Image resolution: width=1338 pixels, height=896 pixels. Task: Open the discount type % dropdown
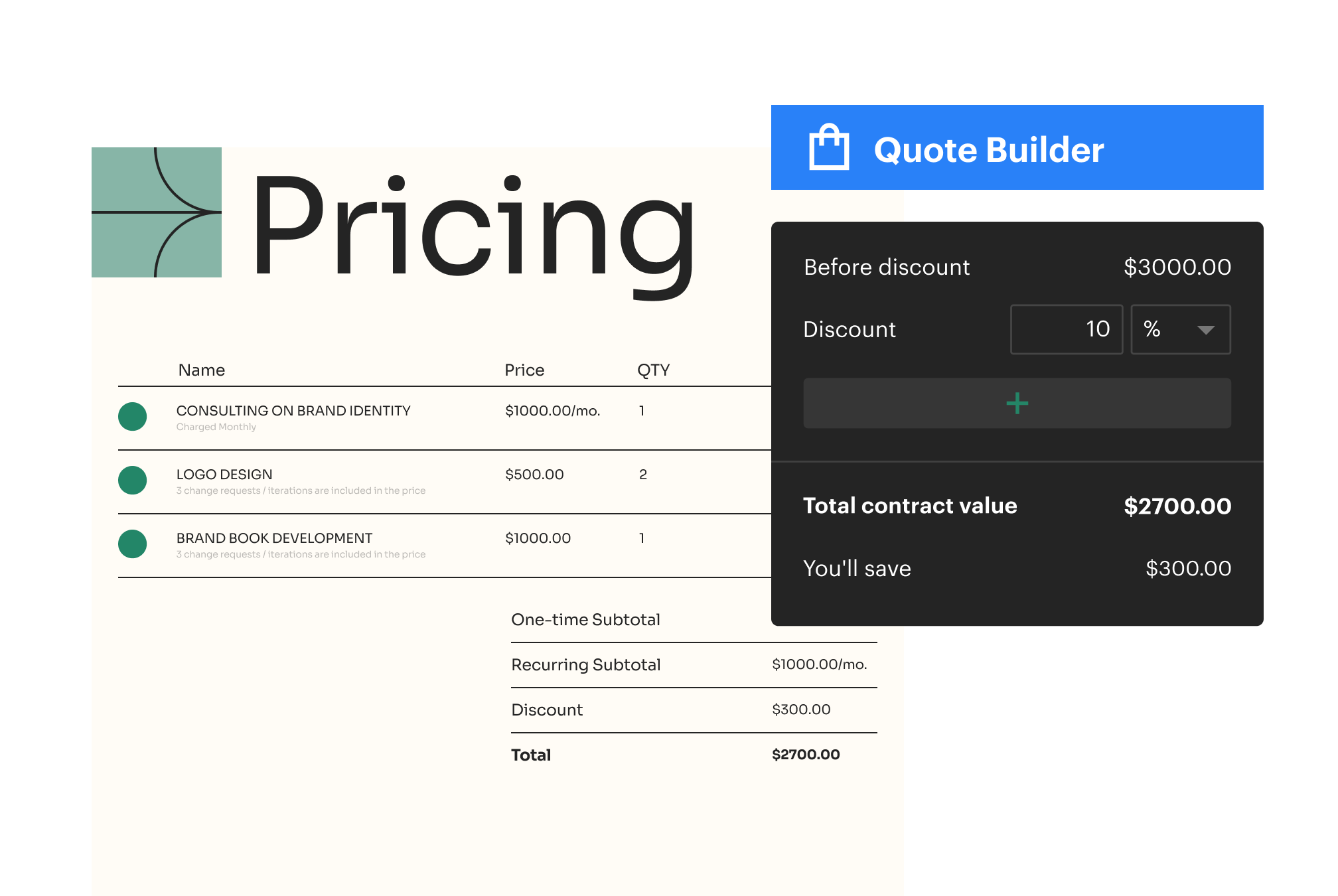pos(1180,329)
